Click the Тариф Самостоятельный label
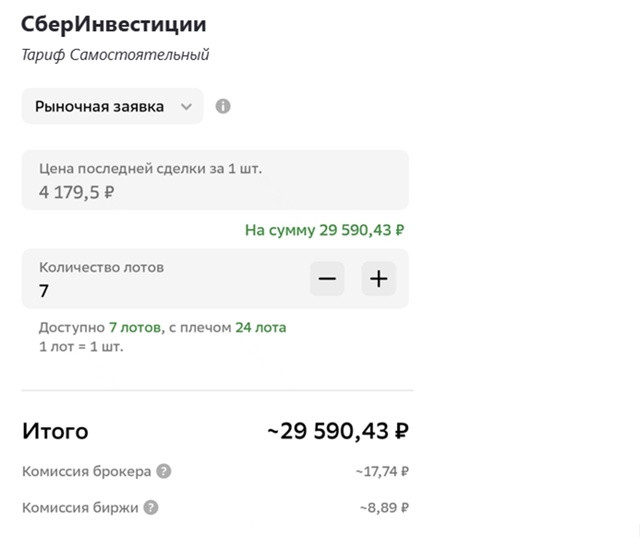This screenshot has width=640, height=537. click(116, 55)
